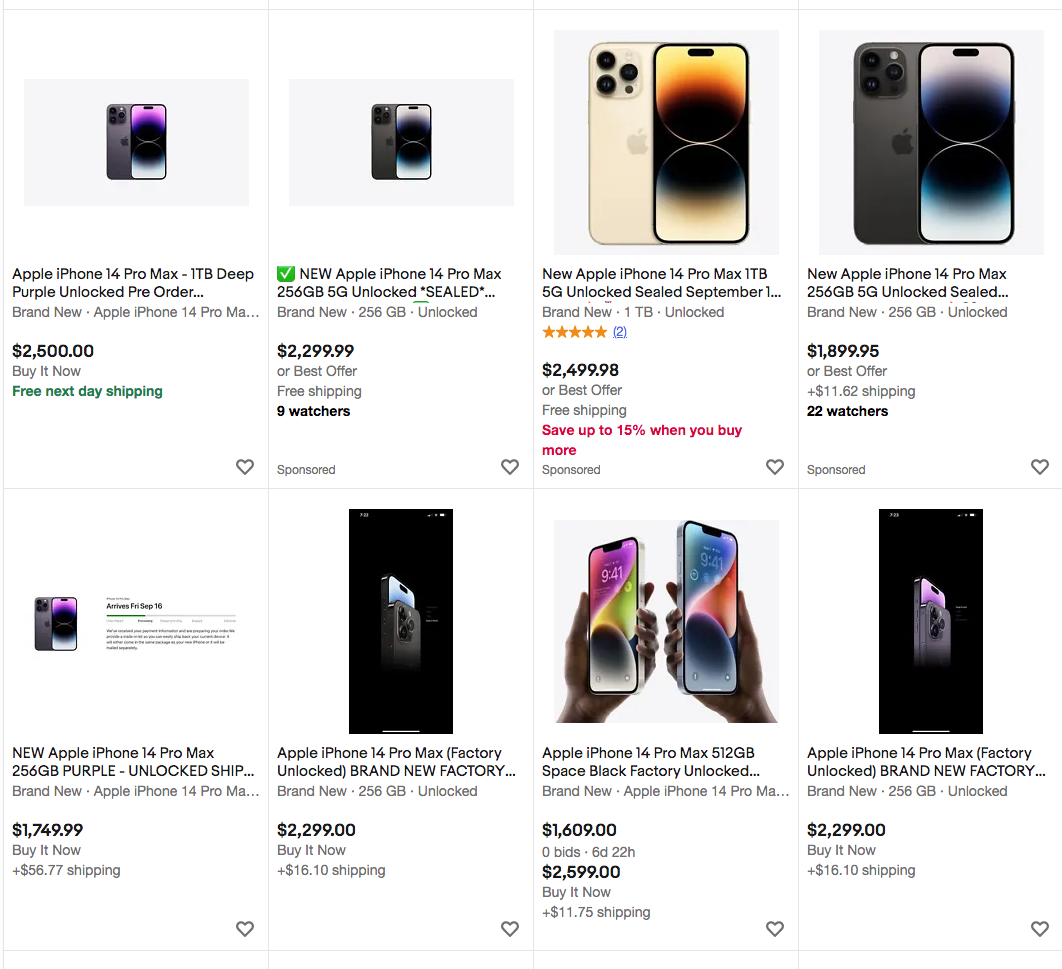1062x969 pixels.
Task: Click the 'Arrives Fri Sep 16' listing image
Action: [136, 621]
